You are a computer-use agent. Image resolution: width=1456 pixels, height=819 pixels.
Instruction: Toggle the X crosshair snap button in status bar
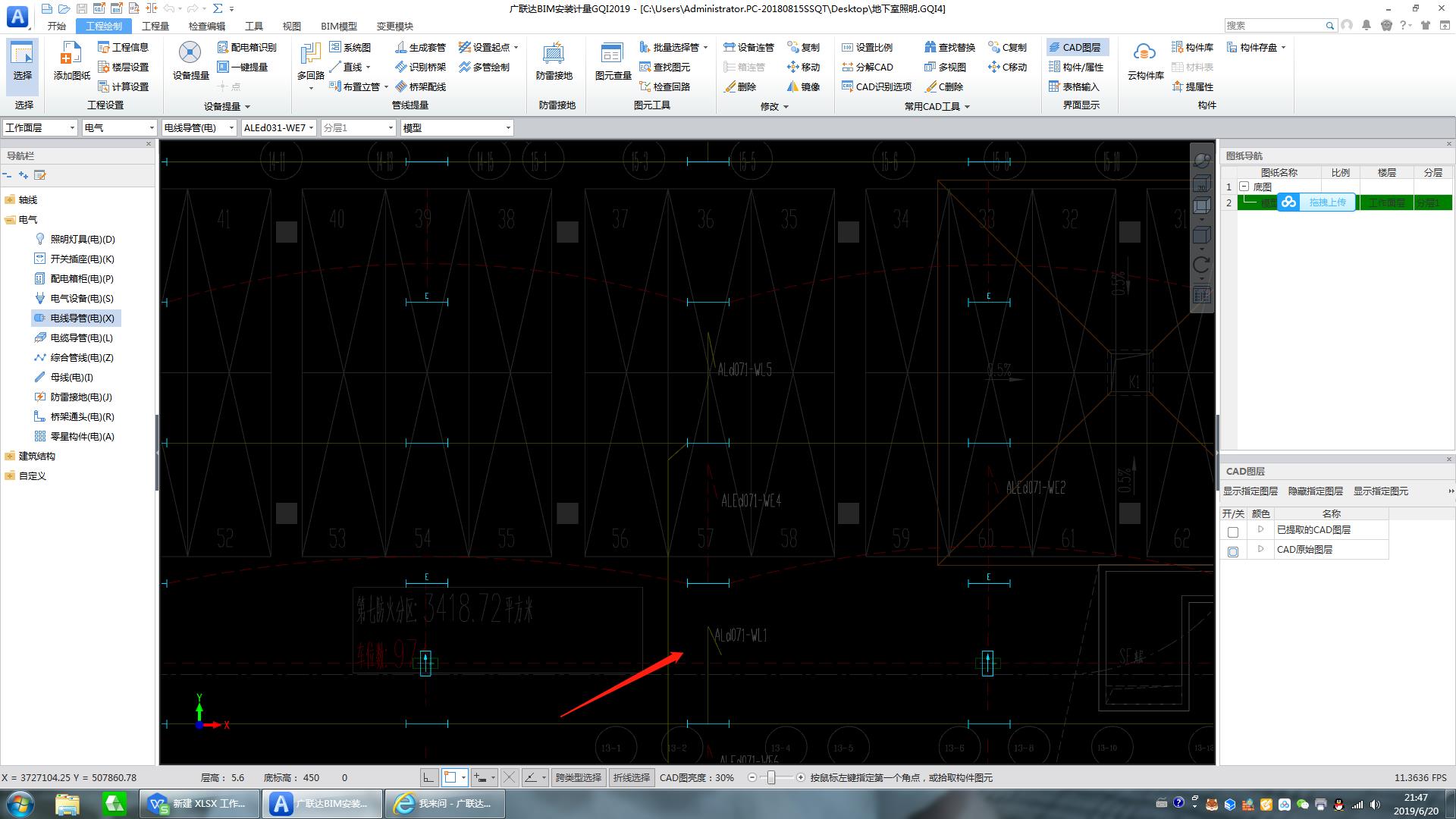510,777
